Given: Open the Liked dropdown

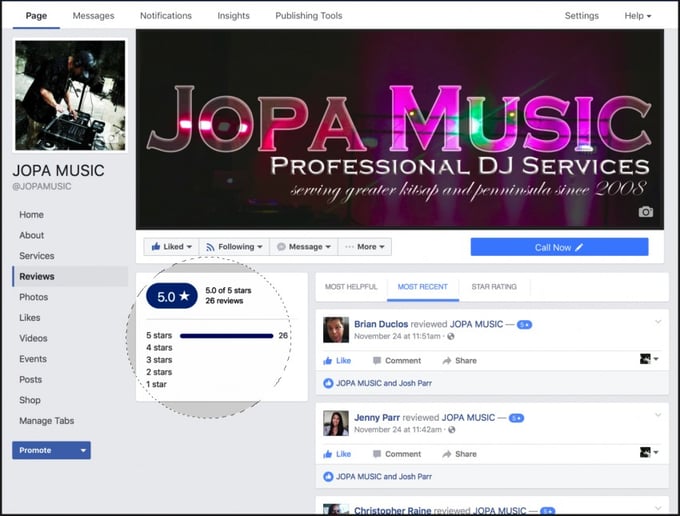Looking at the screenshot, I should [171, 247].
